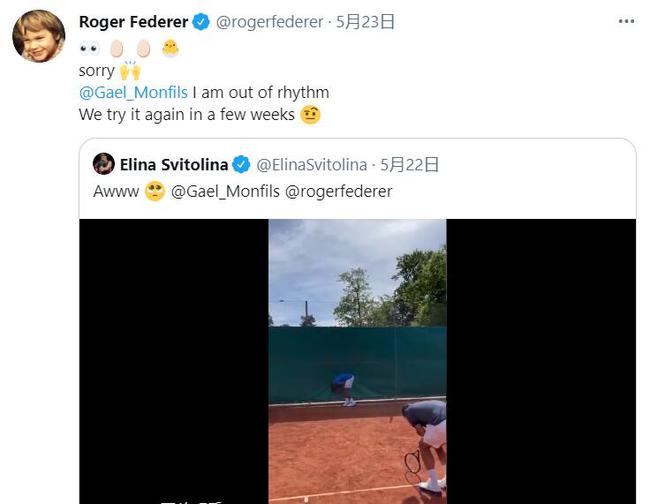Click the hatching chick emoji

click(170, 48)
